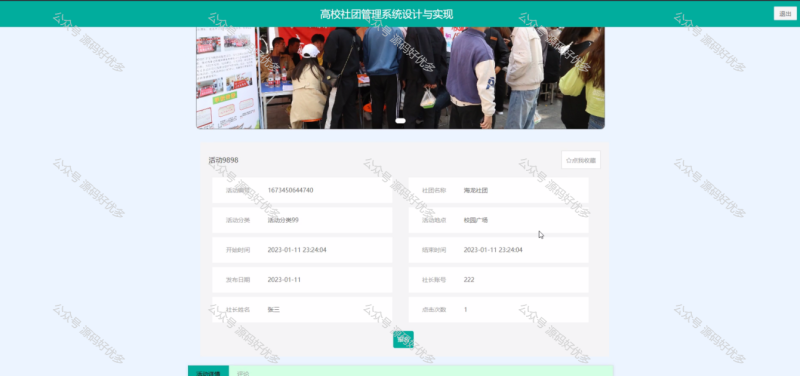800x376 pixels.
Task: Click the category value 活动分类99
Action: (x=283, y=220)
